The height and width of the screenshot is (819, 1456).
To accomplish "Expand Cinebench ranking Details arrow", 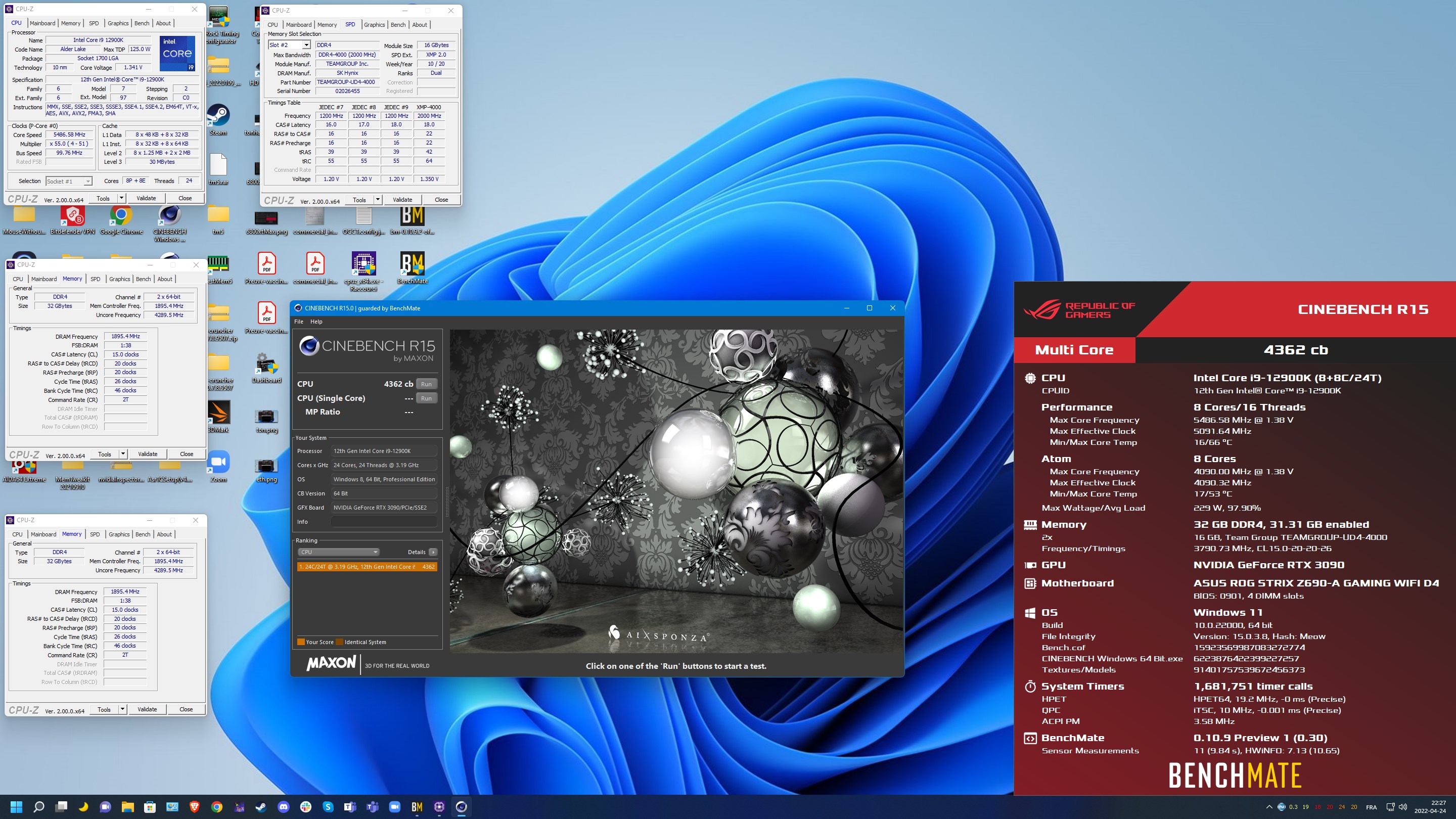I will (x=434, y=552).
